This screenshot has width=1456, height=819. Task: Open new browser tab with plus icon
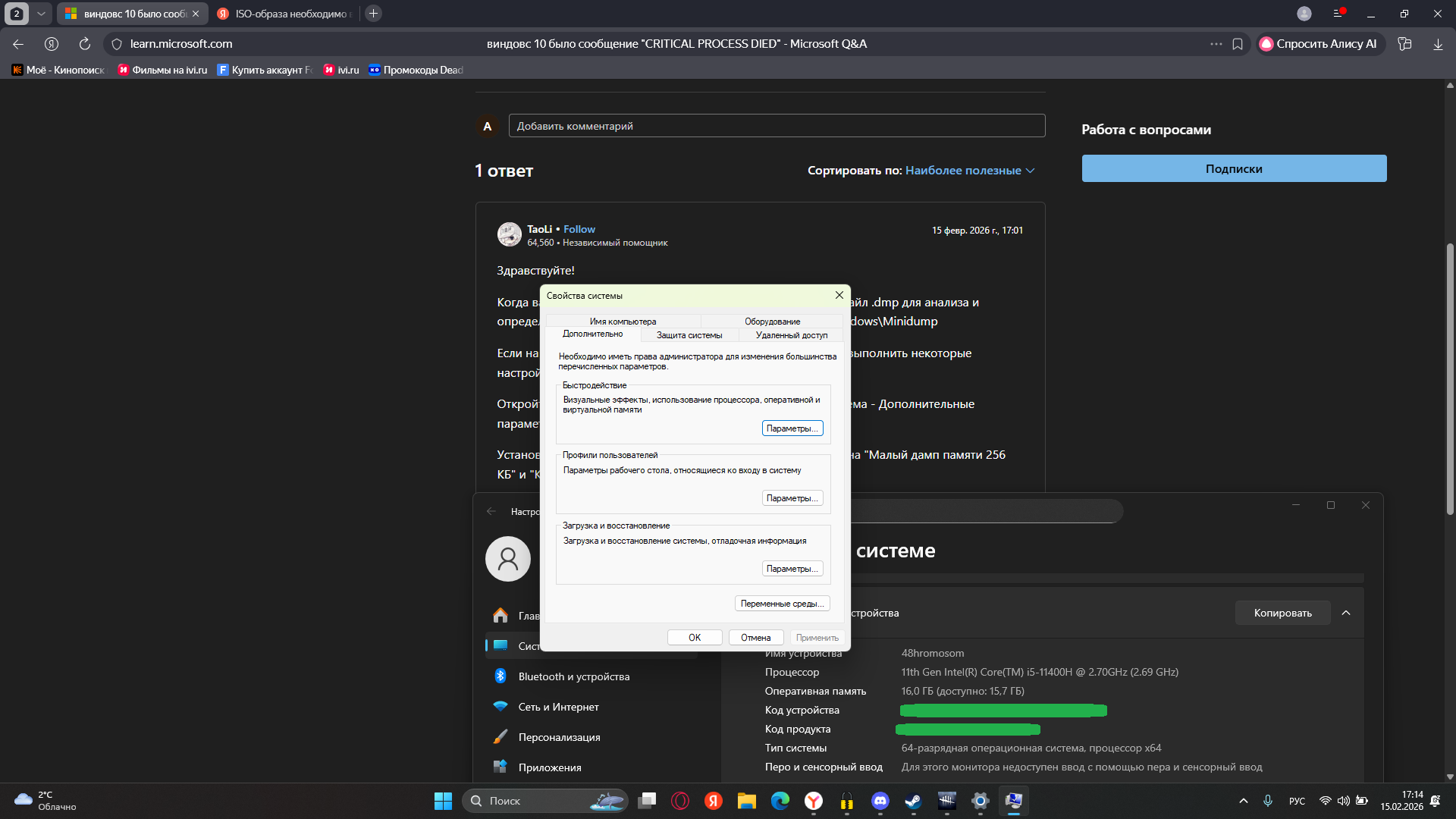click(373, 14)
